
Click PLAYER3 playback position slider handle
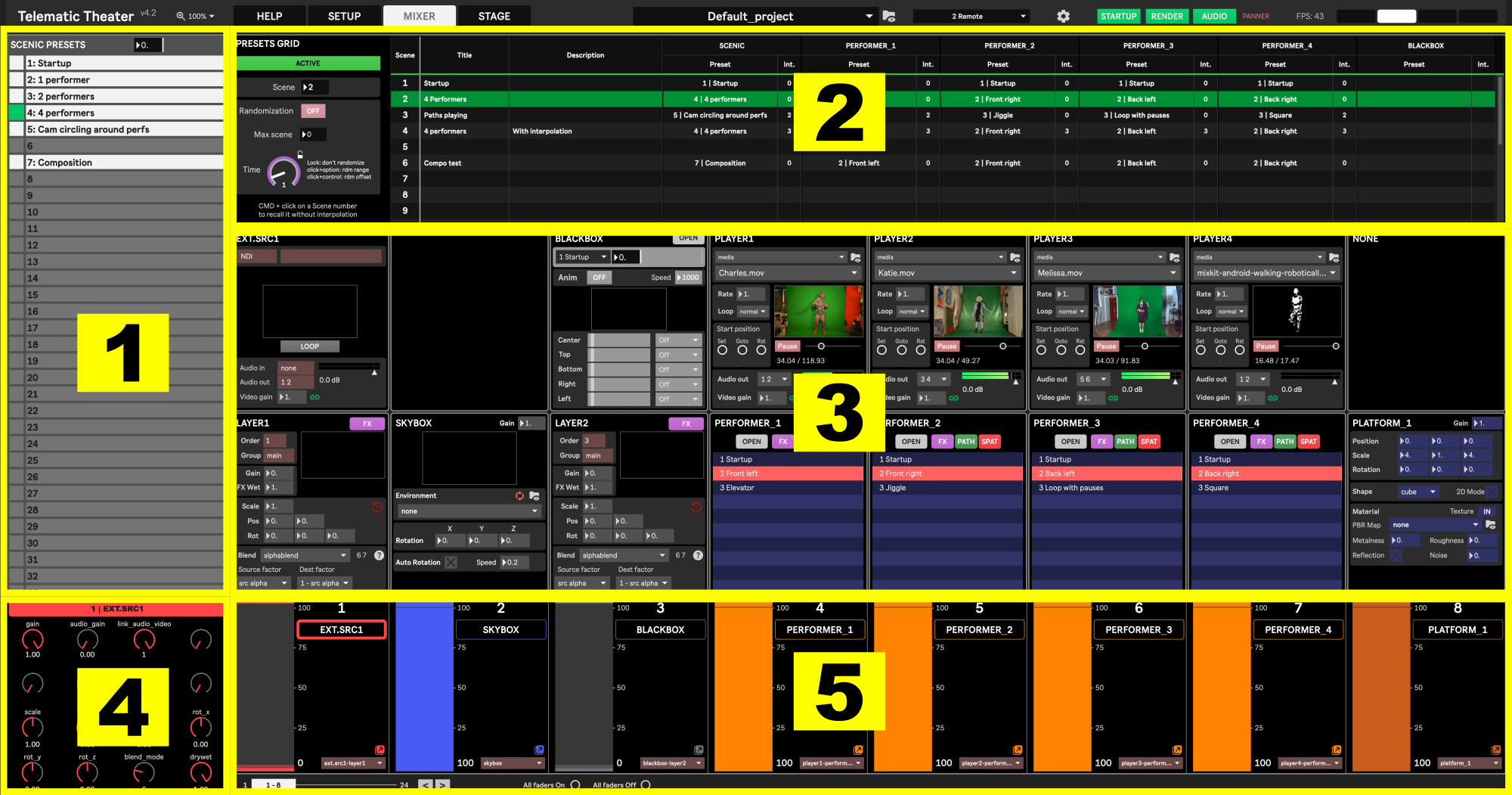(1145, 346)
